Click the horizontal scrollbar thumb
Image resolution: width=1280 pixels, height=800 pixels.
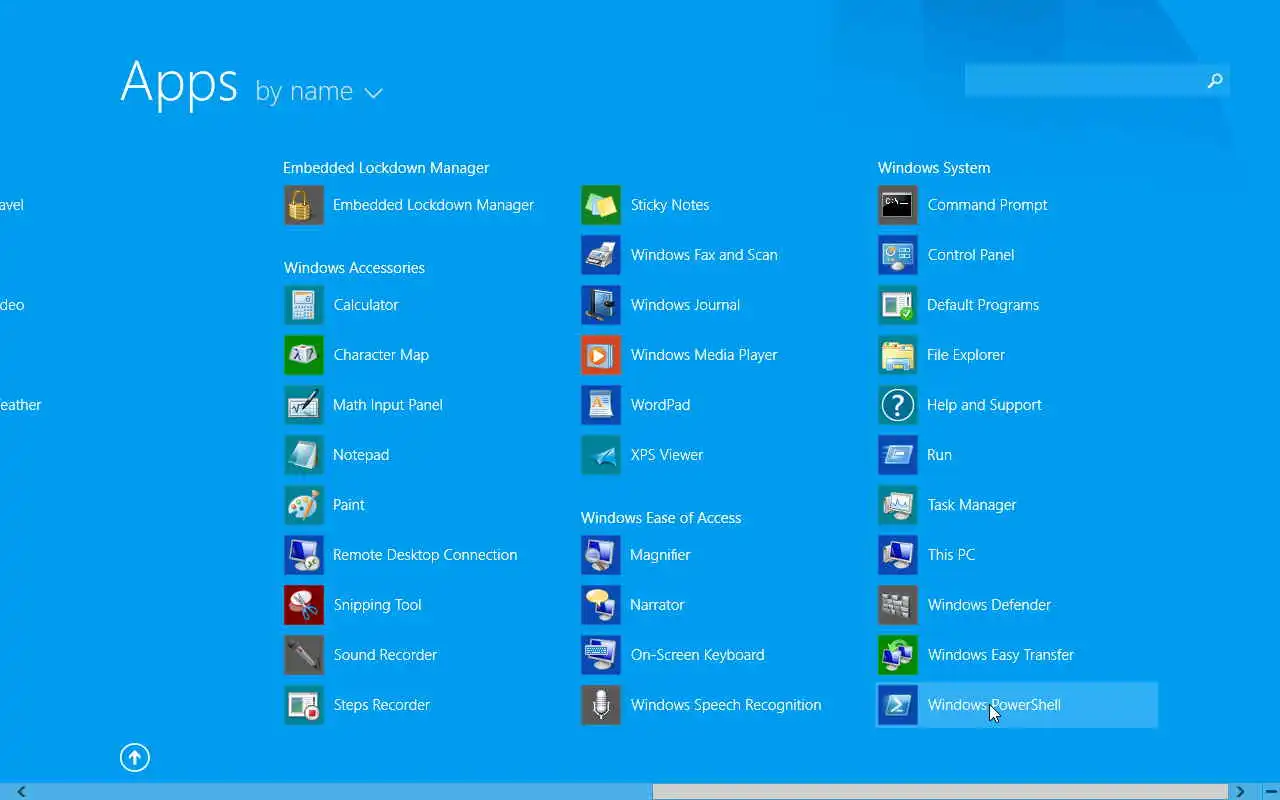(x=940, y=791)
